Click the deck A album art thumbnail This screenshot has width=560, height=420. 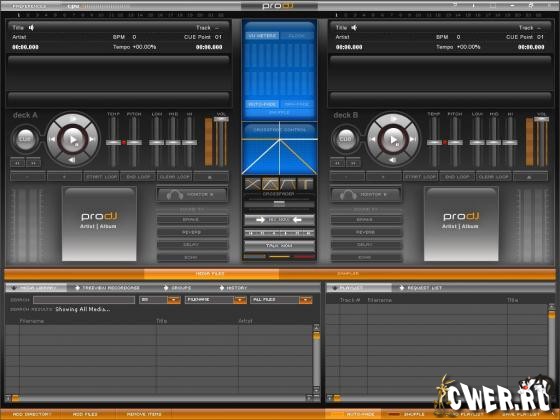99,224
